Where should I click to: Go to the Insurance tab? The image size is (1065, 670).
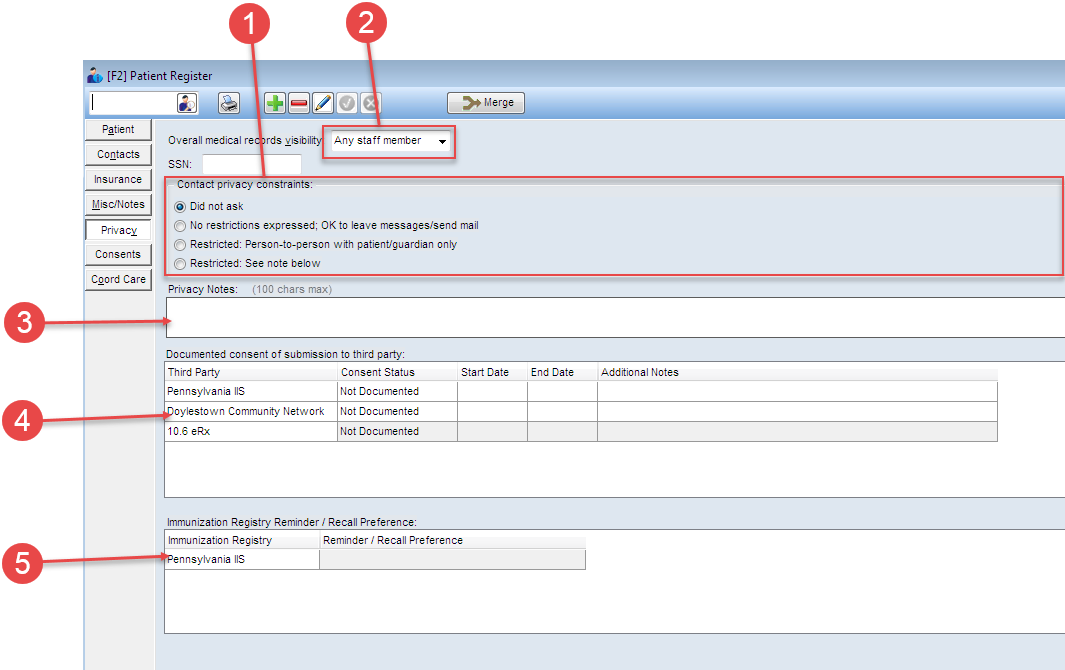118,179
